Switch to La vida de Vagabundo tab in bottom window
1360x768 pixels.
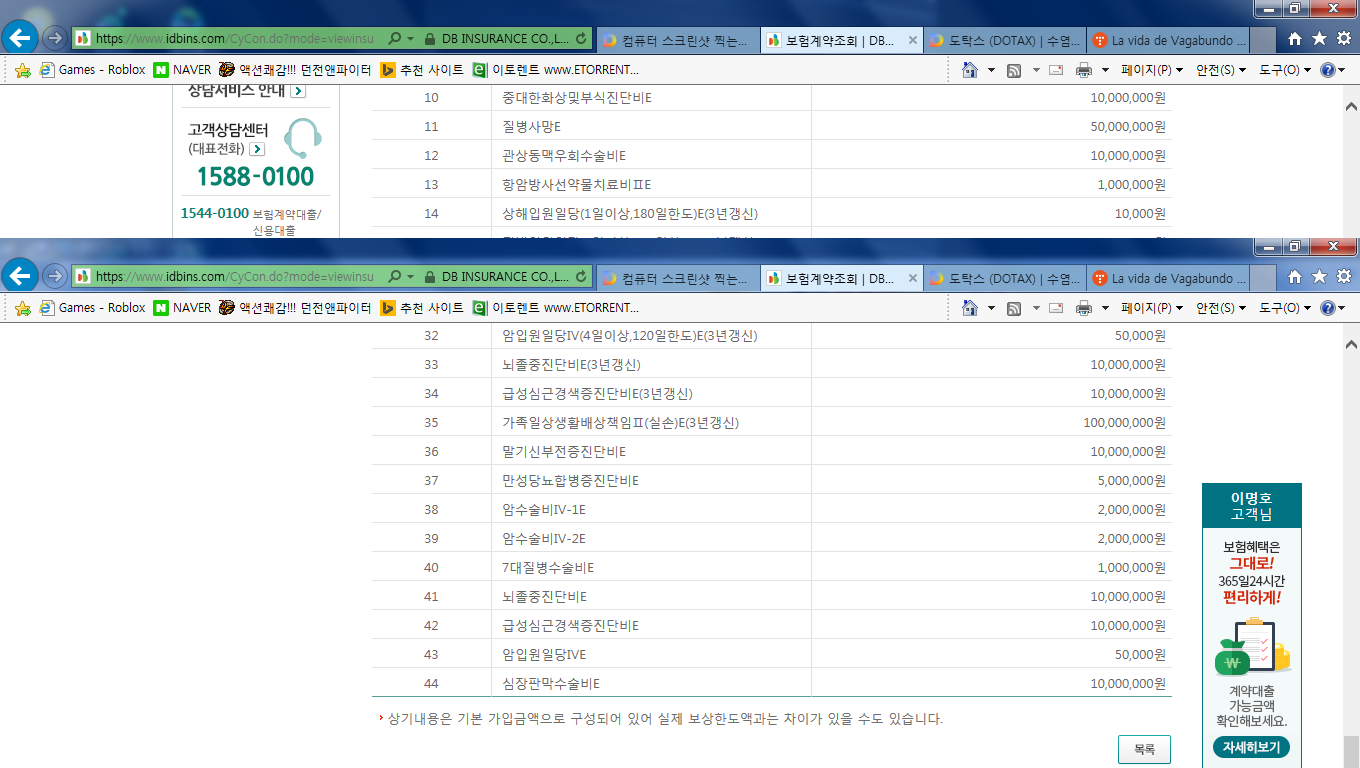point(1168,278)
